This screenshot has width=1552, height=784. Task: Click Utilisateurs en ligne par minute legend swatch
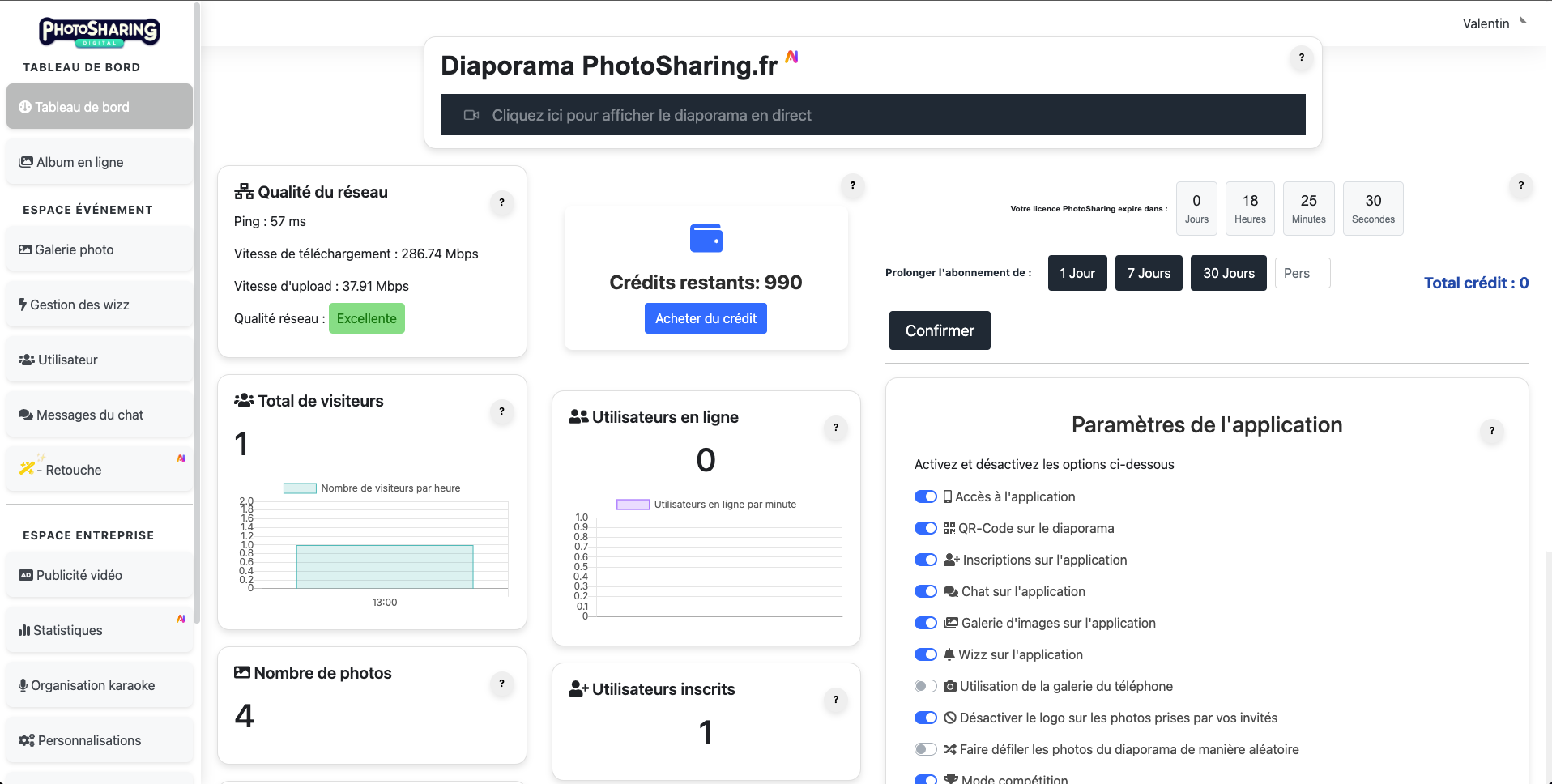pos(633,504)
